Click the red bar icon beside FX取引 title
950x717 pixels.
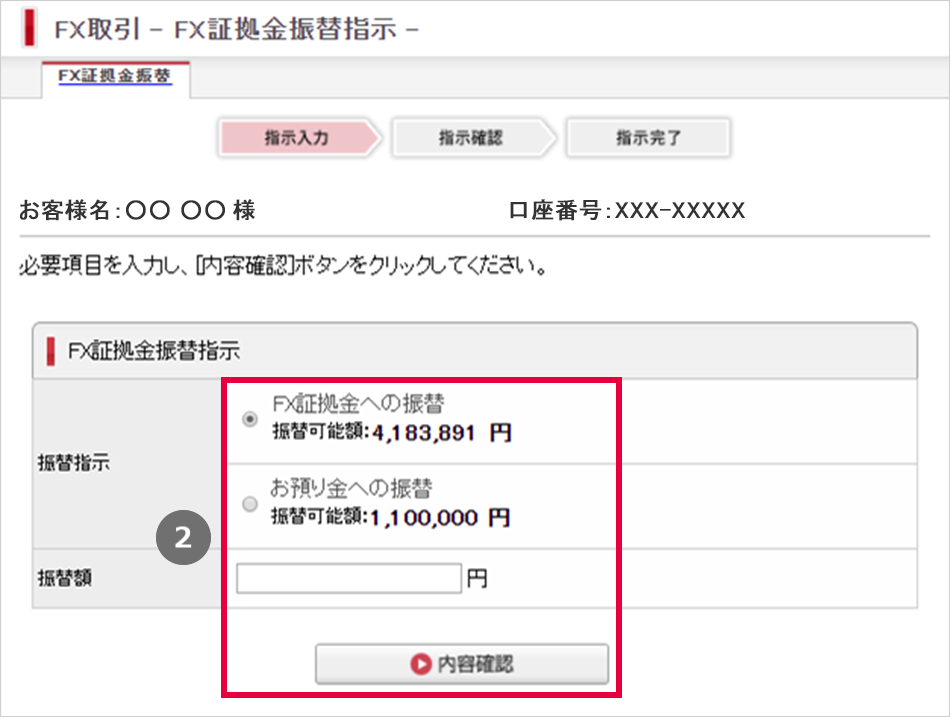pyautogui.click(x=29, y=28)
